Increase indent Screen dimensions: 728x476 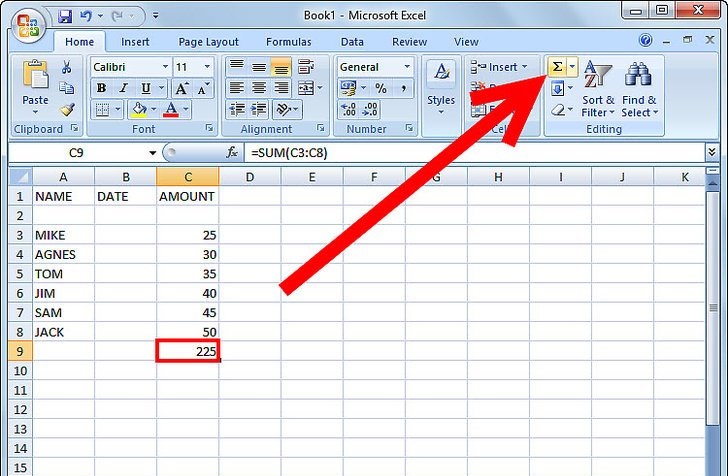coord(259,110)
